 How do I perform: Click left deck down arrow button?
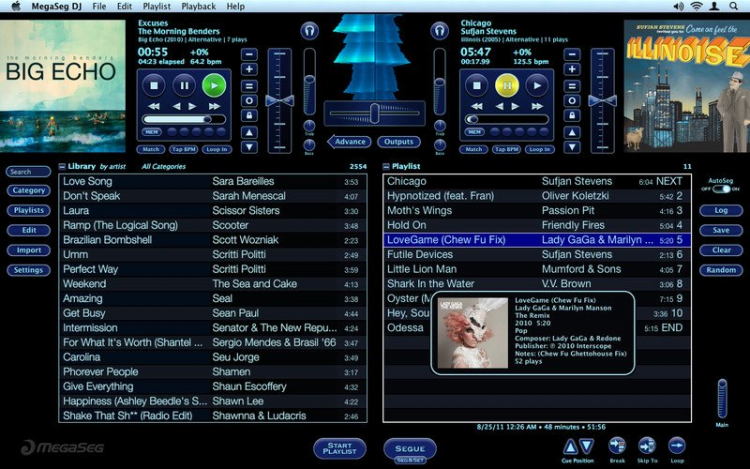[249, 147]
